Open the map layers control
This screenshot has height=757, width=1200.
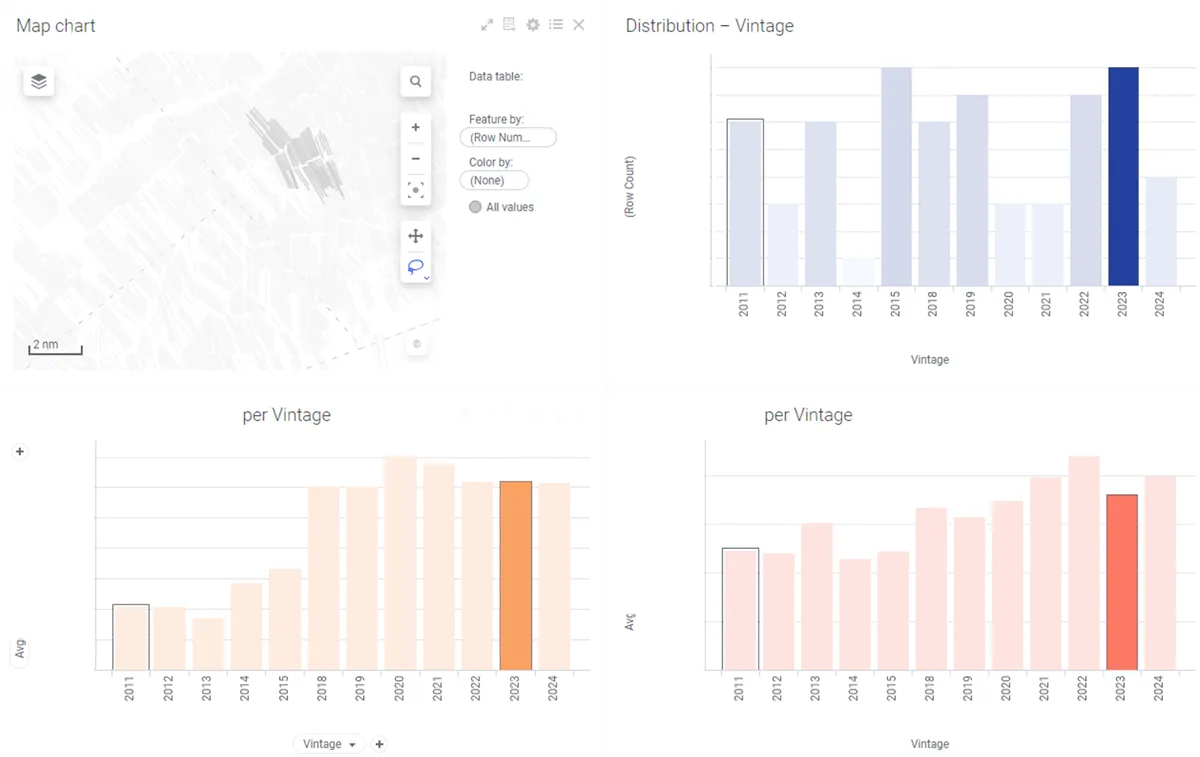(x=39, y=82)
